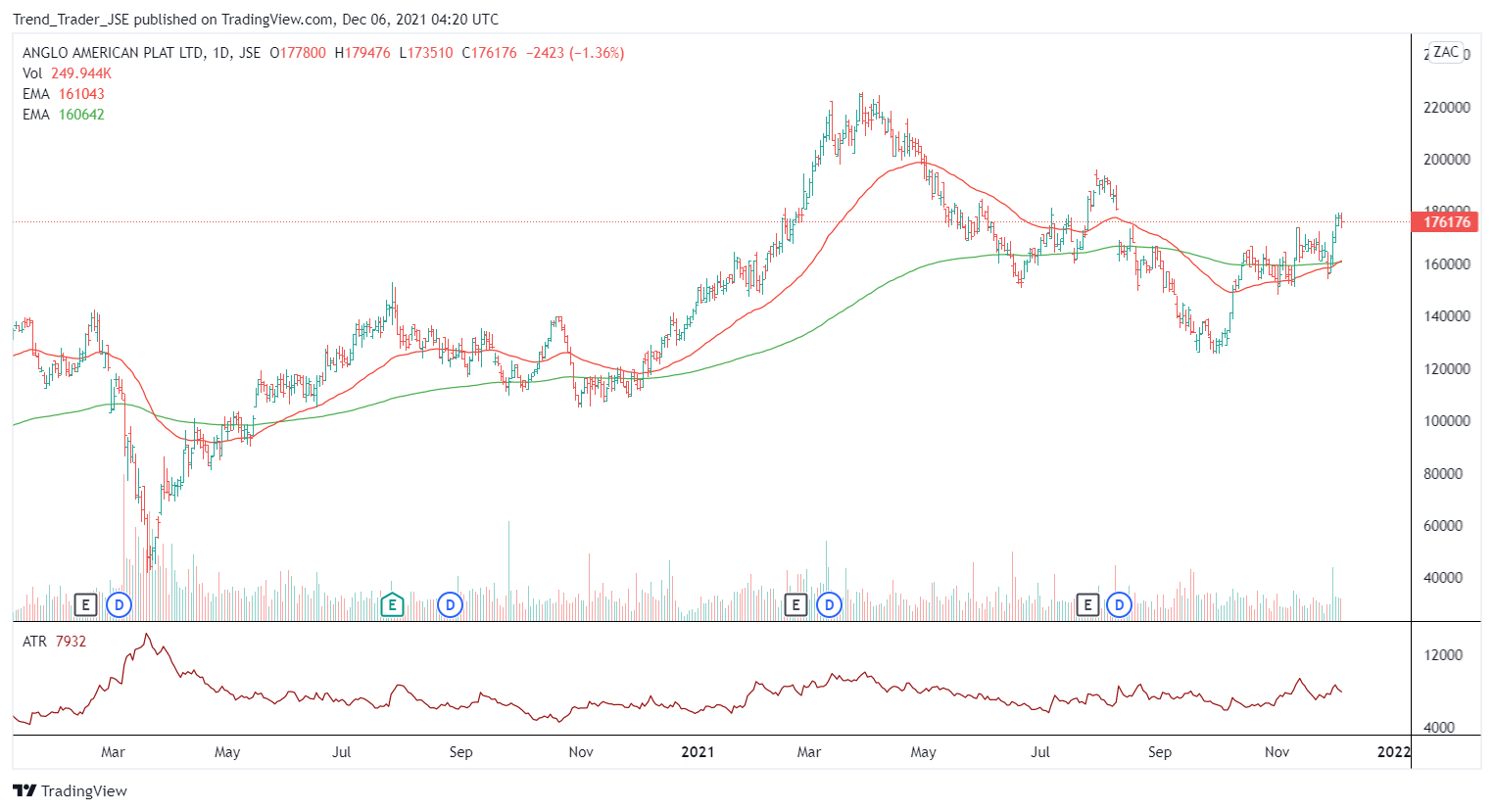Click the red 176176 current price tag
Image resolution: width=1494 pixels, height=812 pixels.
coord(1446,221)
